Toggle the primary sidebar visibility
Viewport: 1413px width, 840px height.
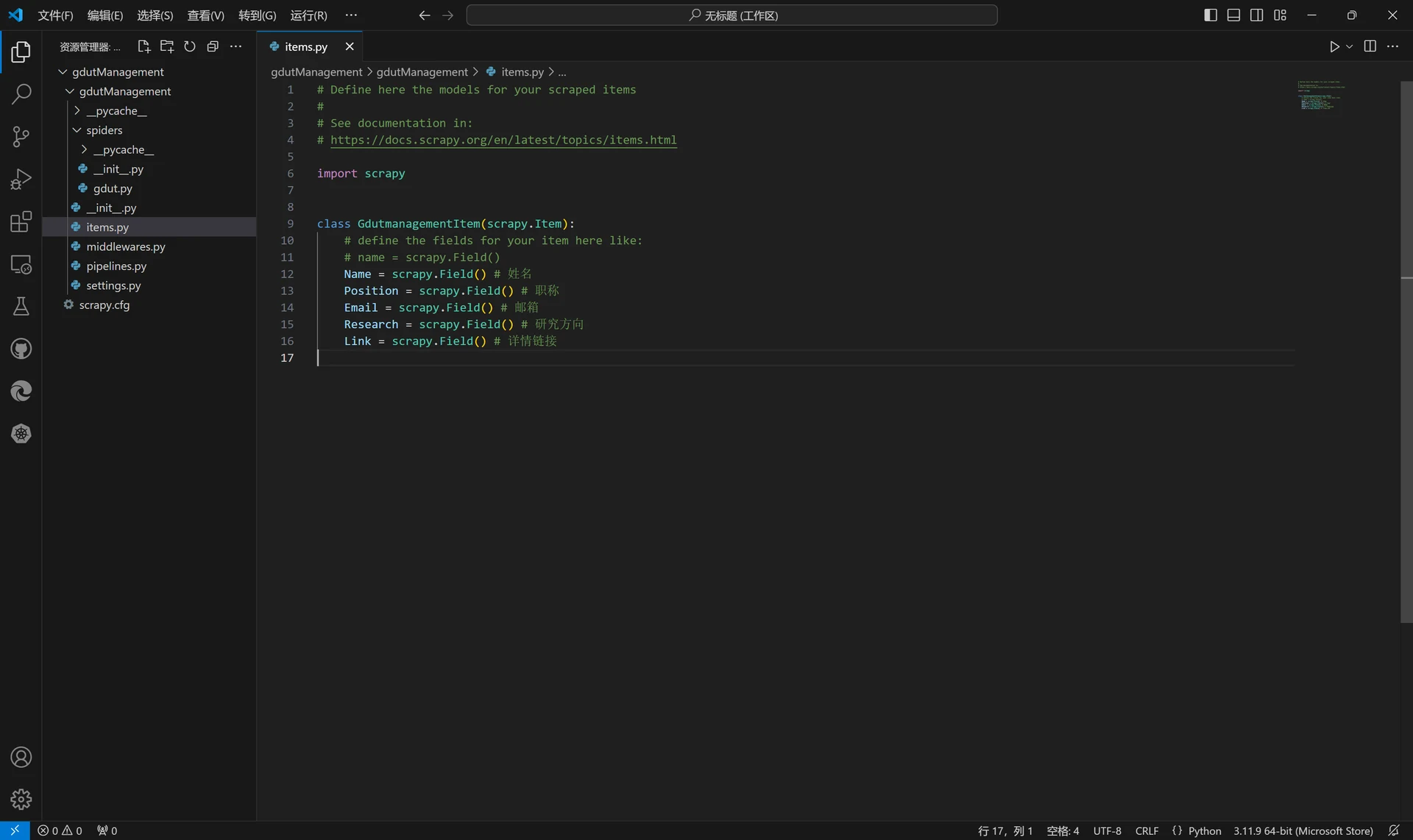tap(1211, 15)
